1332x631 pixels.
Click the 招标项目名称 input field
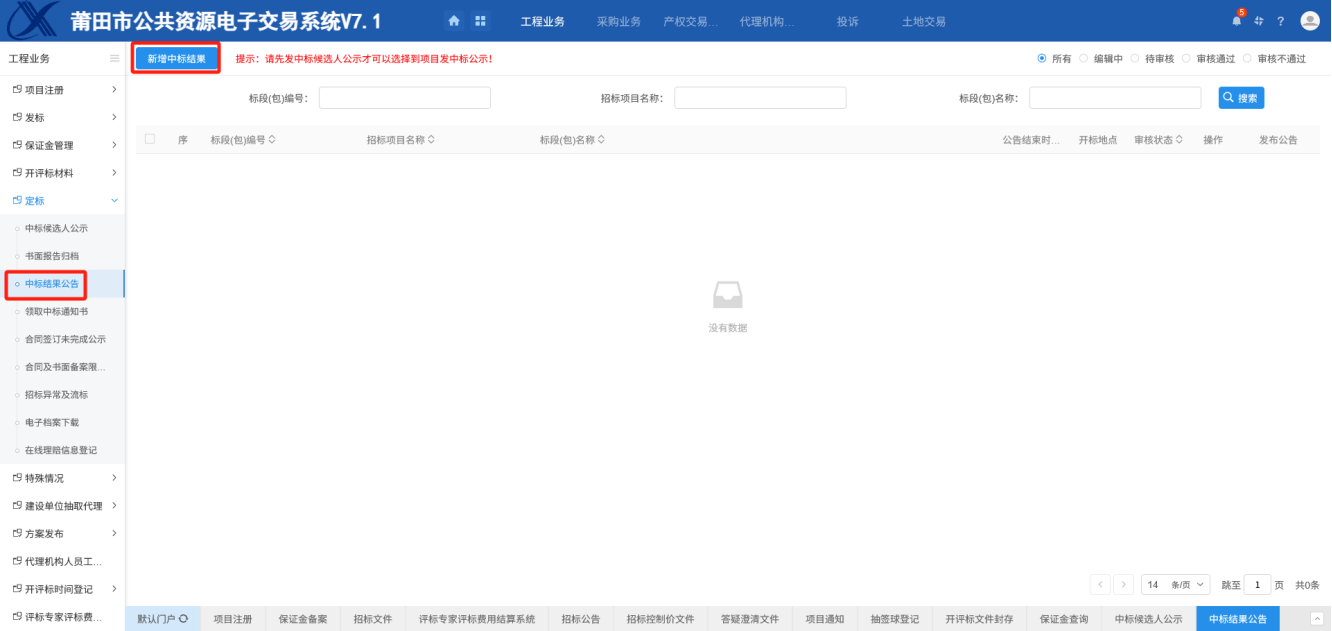coord(760,98)
